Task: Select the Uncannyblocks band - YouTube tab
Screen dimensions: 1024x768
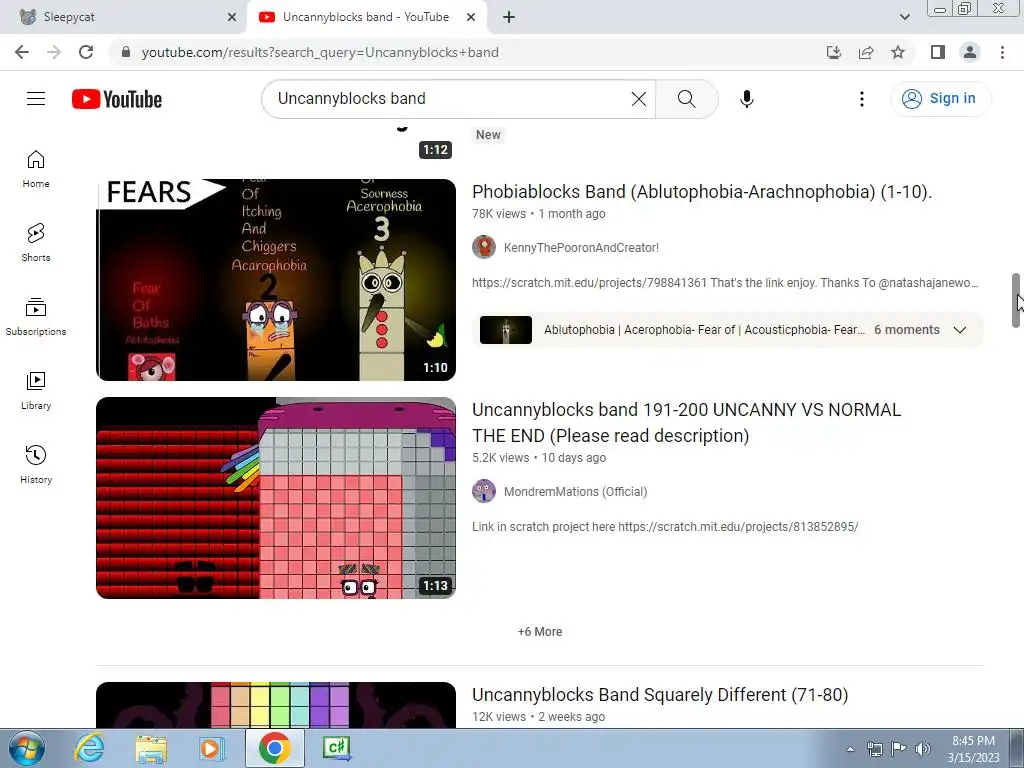Action: (366, 17)
